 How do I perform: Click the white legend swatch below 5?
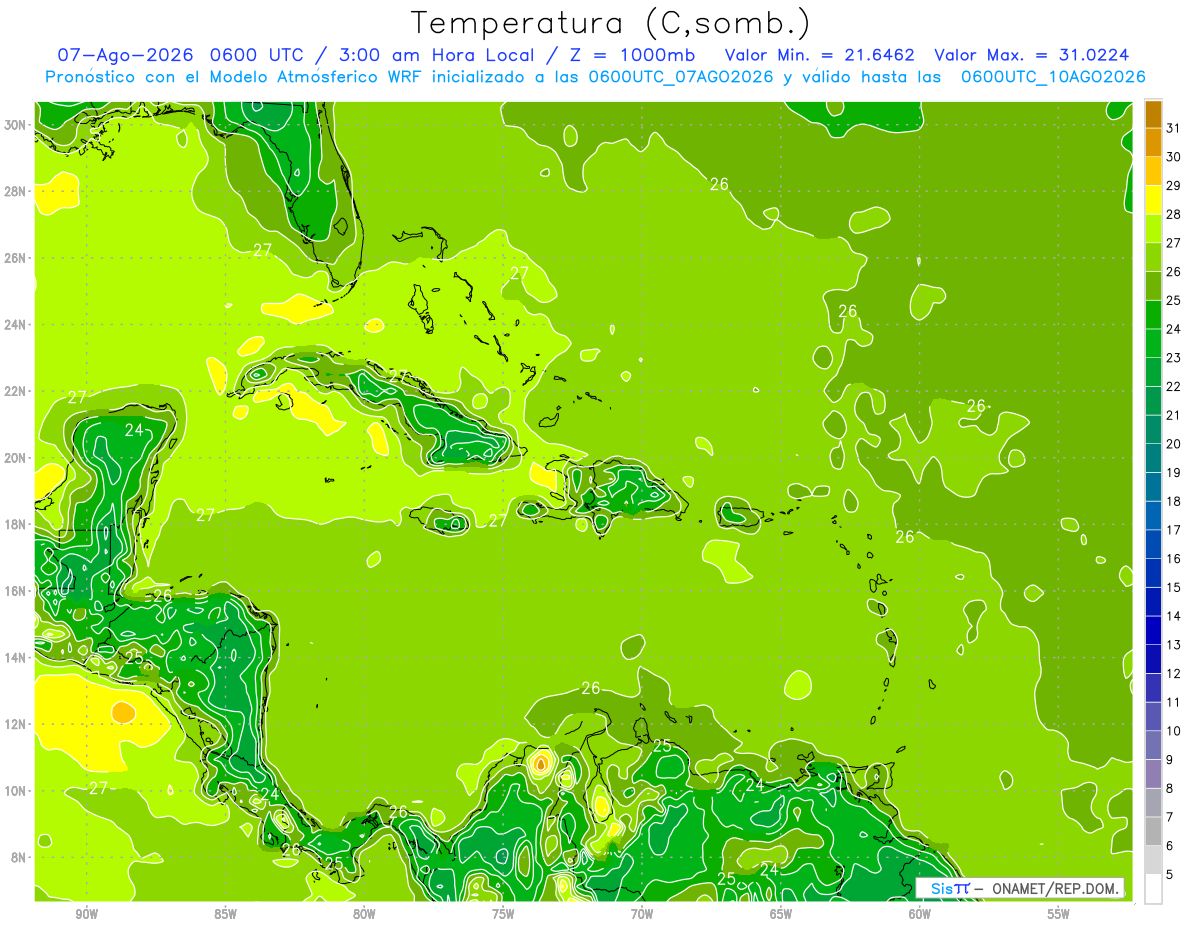(1153, 889)
